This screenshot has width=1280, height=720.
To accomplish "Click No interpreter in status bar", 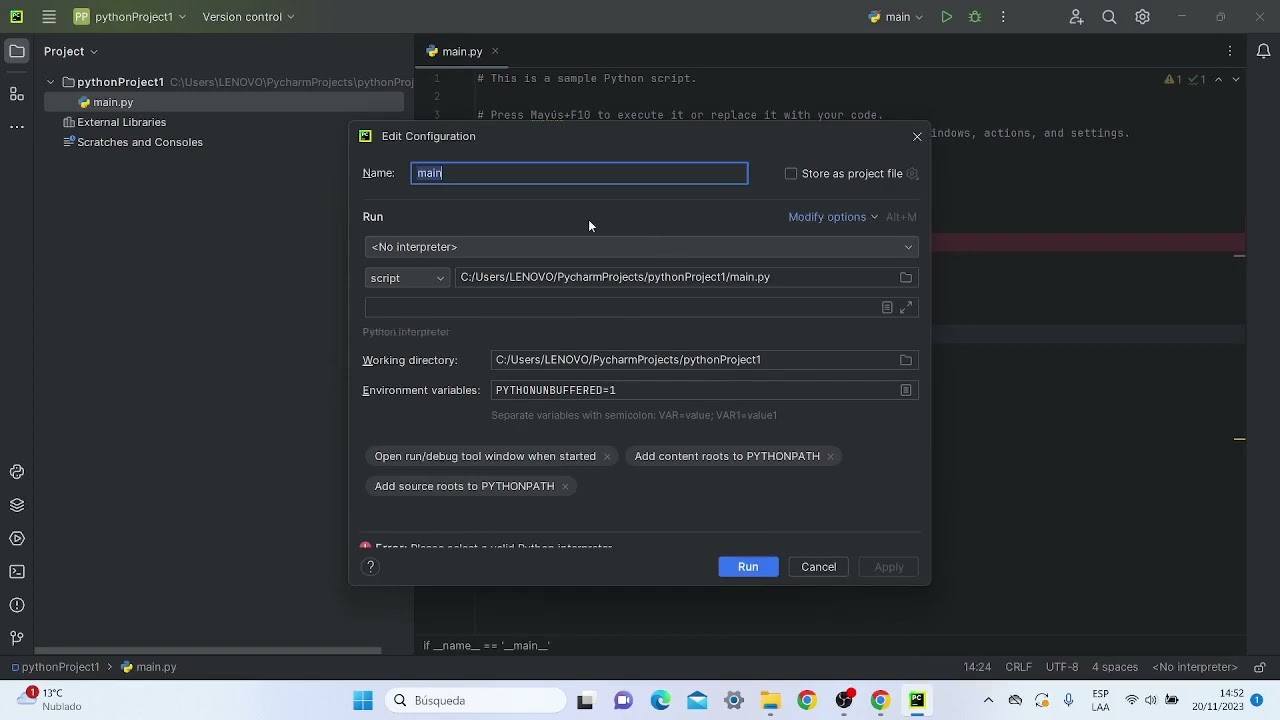I will 1195,667.
